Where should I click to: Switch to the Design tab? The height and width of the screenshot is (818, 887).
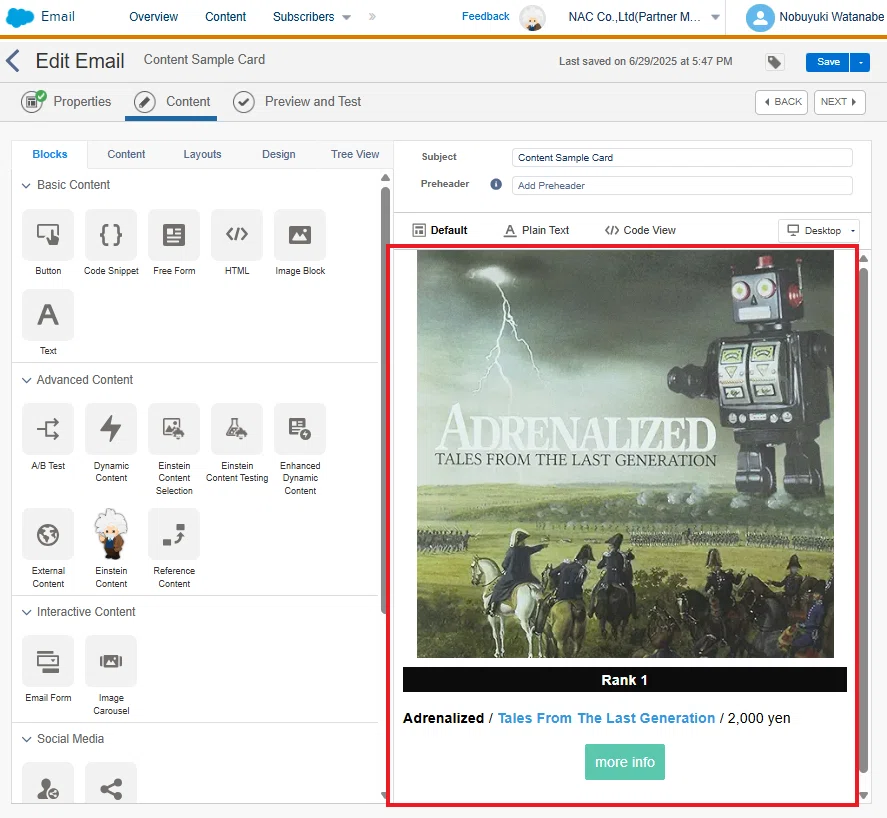[x=278, y=154]
